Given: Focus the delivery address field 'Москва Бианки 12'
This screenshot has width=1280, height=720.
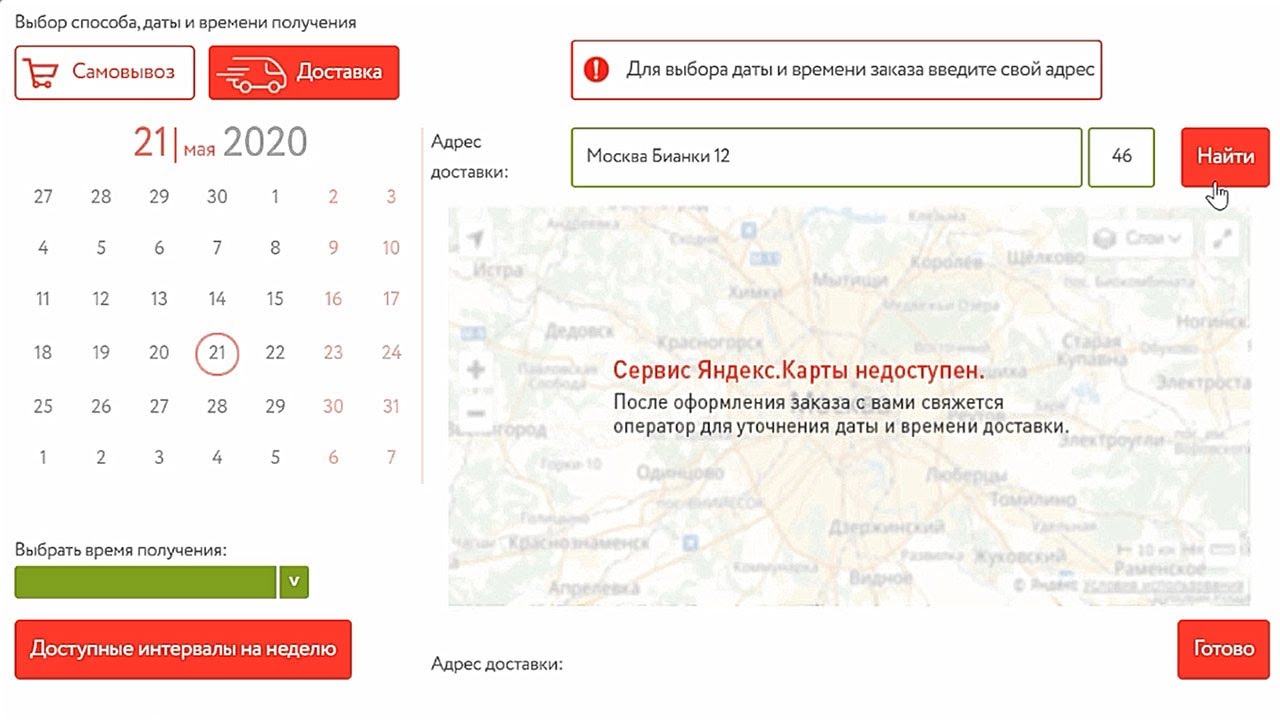Looking at the screenshot, I should tap(827, 157).
